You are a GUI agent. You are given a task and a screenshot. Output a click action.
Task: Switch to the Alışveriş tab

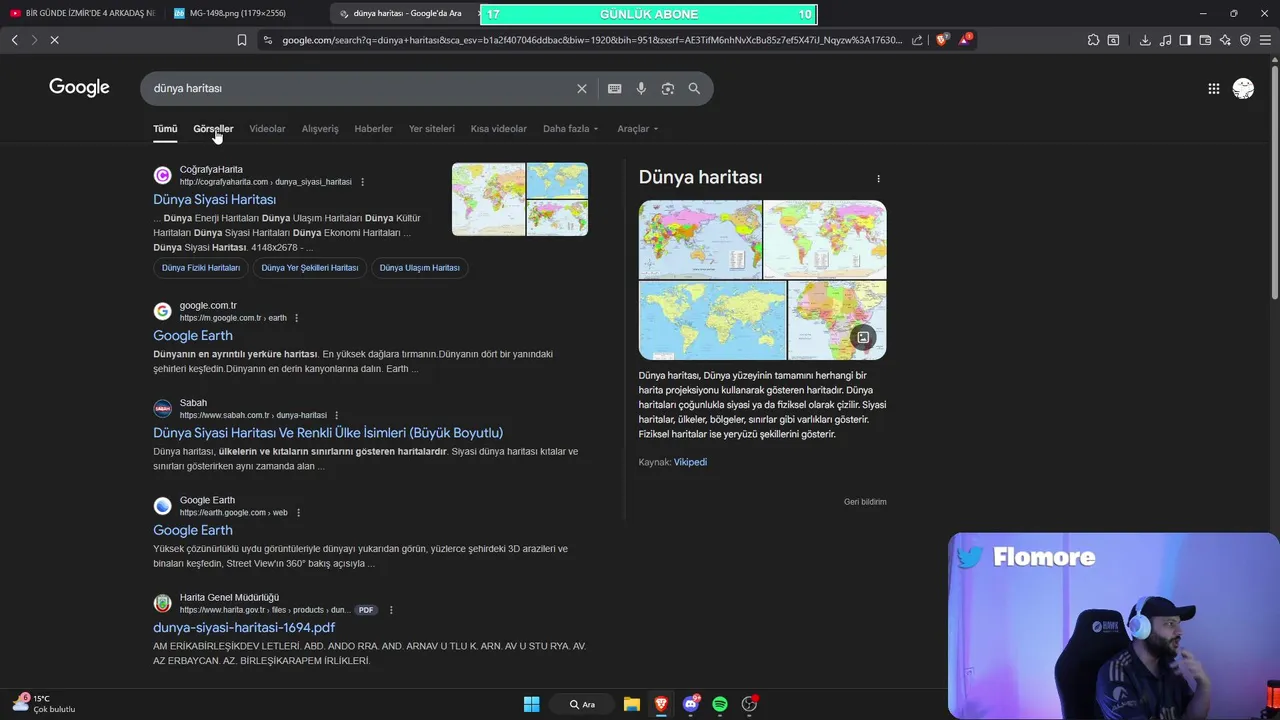click(320, 129)
